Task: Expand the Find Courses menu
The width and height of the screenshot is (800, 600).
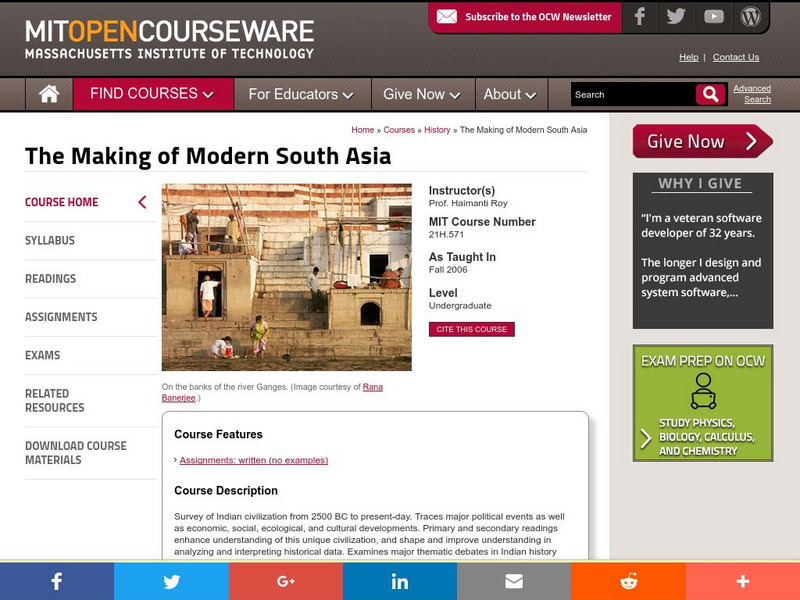Action: click(152, 94)
